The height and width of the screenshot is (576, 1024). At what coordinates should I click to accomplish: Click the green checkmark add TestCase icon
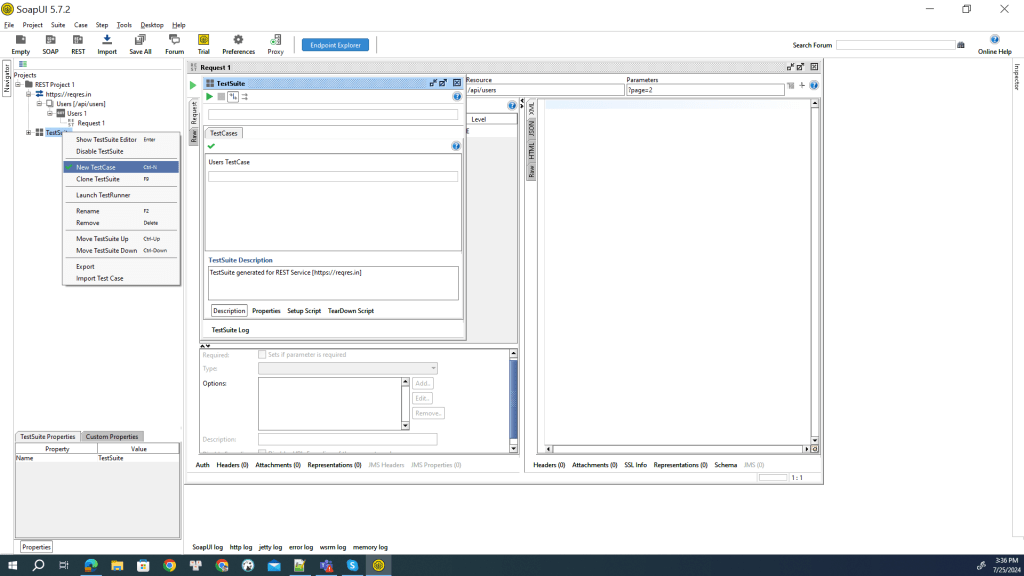point(211,146)
